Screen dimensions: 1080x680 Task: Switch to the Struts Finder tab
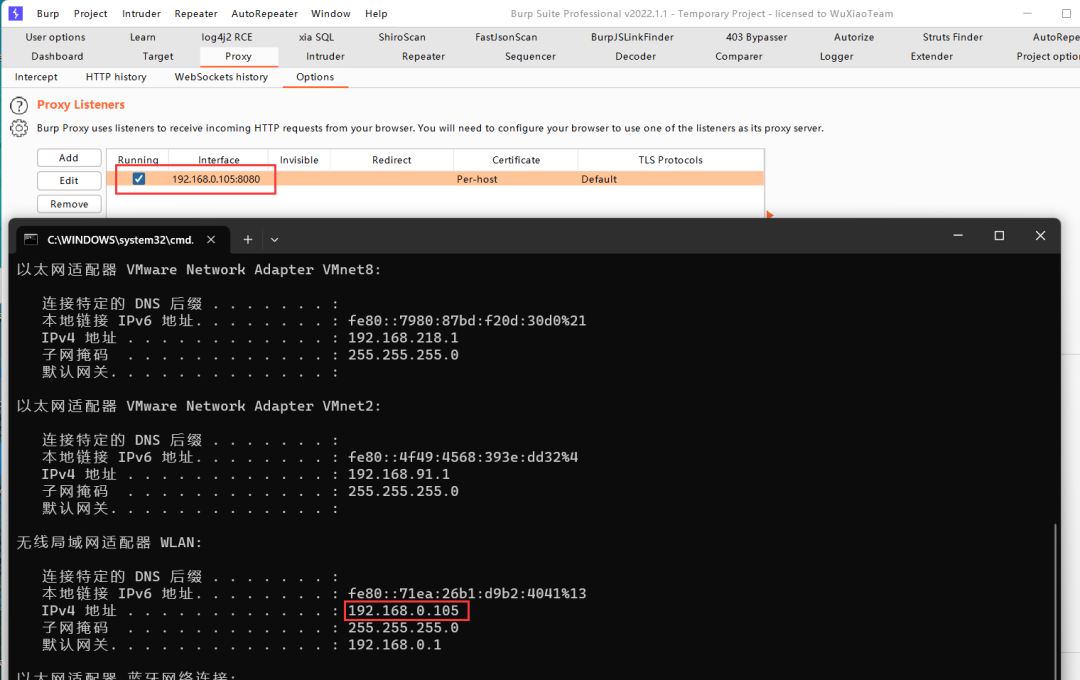pyautogui.click(x=953, y=37)
